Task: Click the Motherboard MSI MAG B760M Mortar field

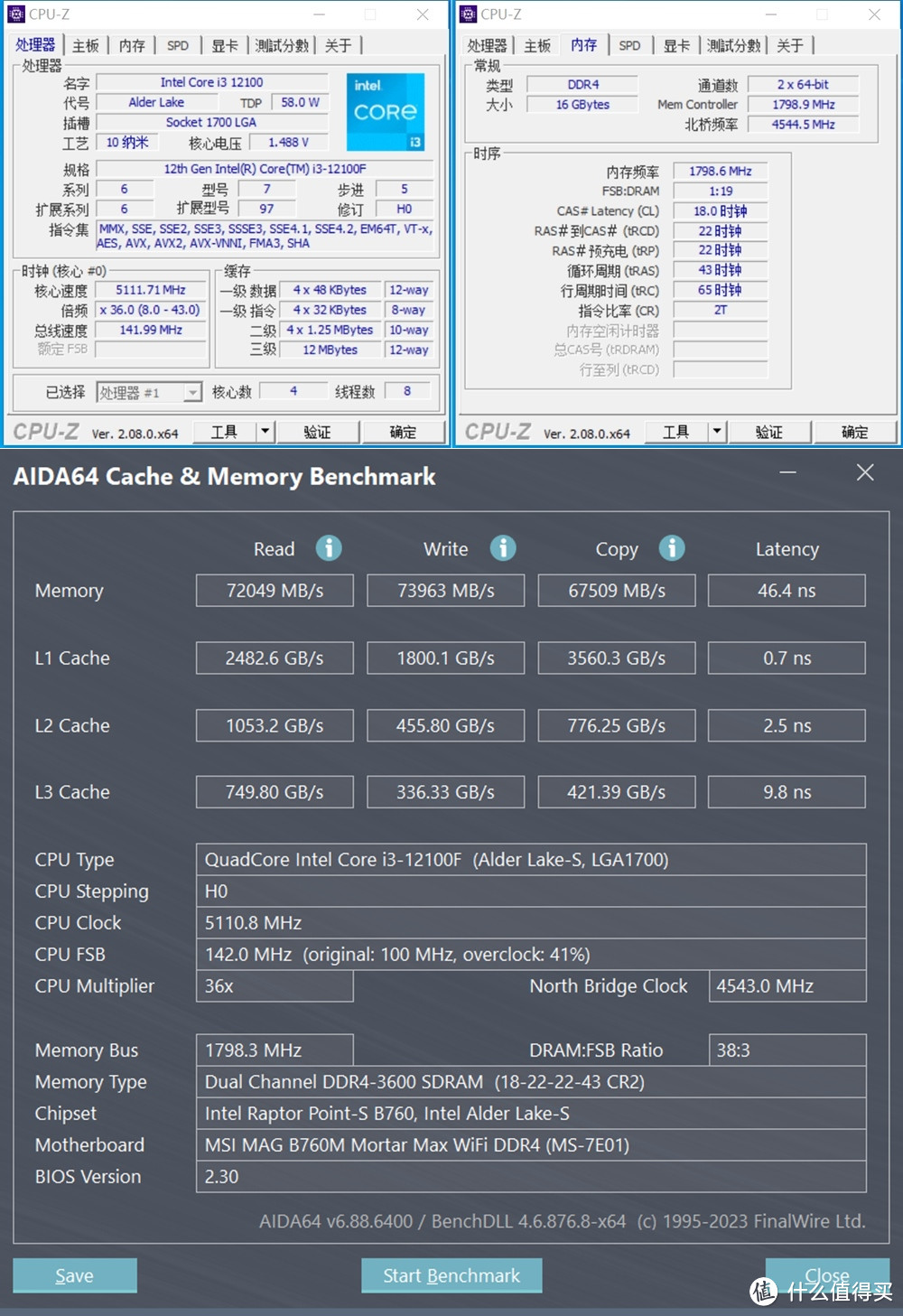Action: (531, 1145)
